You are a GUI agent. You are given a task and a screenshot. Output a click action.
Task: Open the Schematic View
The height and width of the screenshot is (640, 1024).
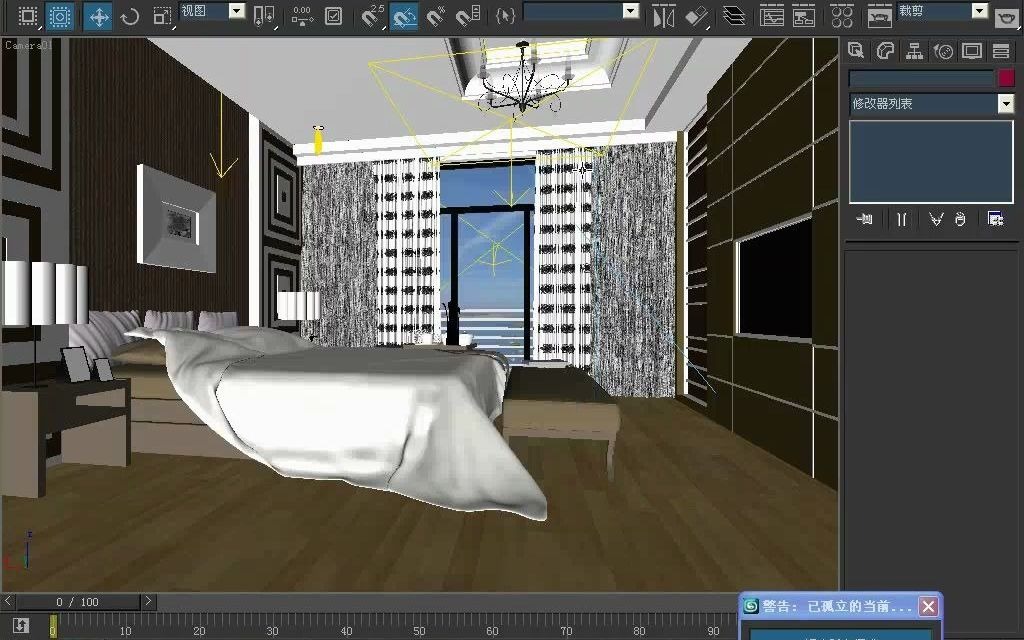[805, 15]
